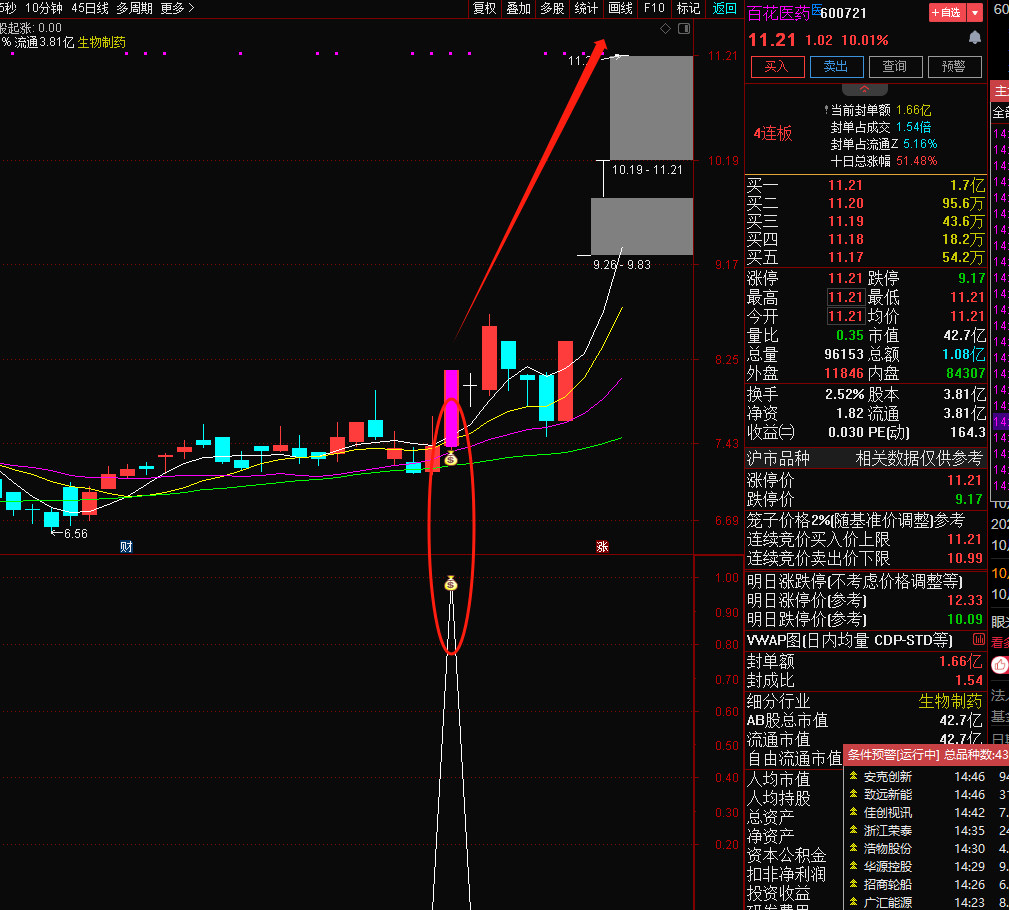Viewport: 1009px width, 910px height.
Task: Click 安克创新 in the alert list
Action: [x=887, y=777]
